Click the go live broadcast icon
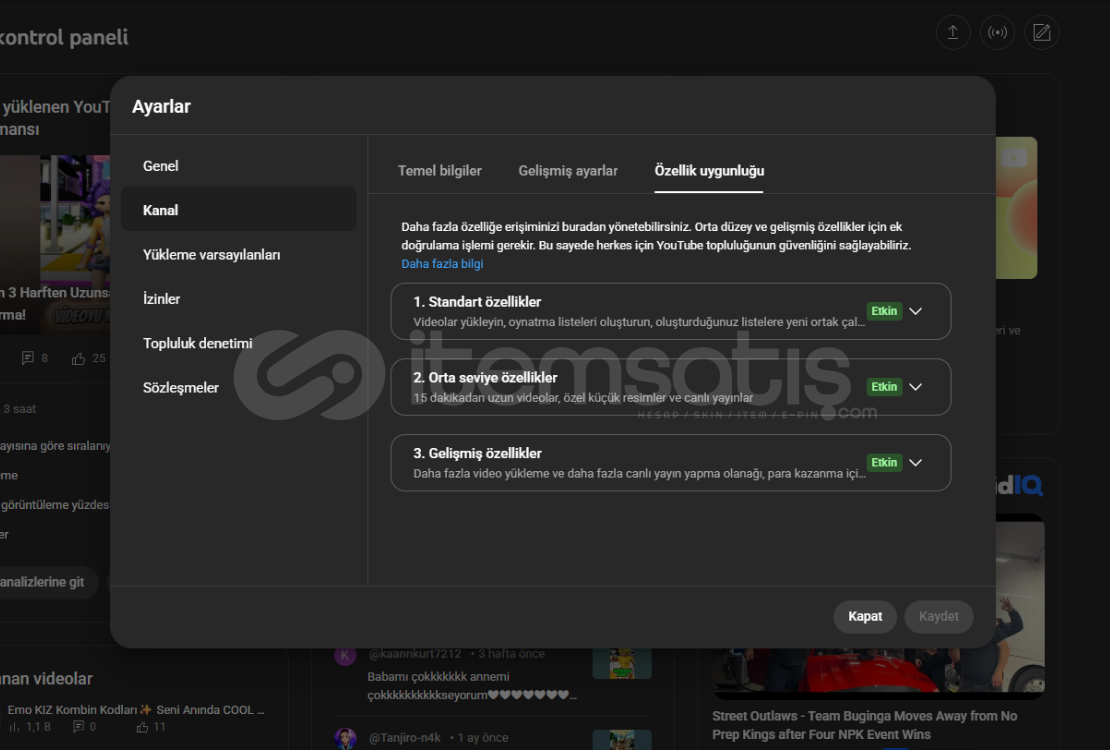 coord(997,33)
